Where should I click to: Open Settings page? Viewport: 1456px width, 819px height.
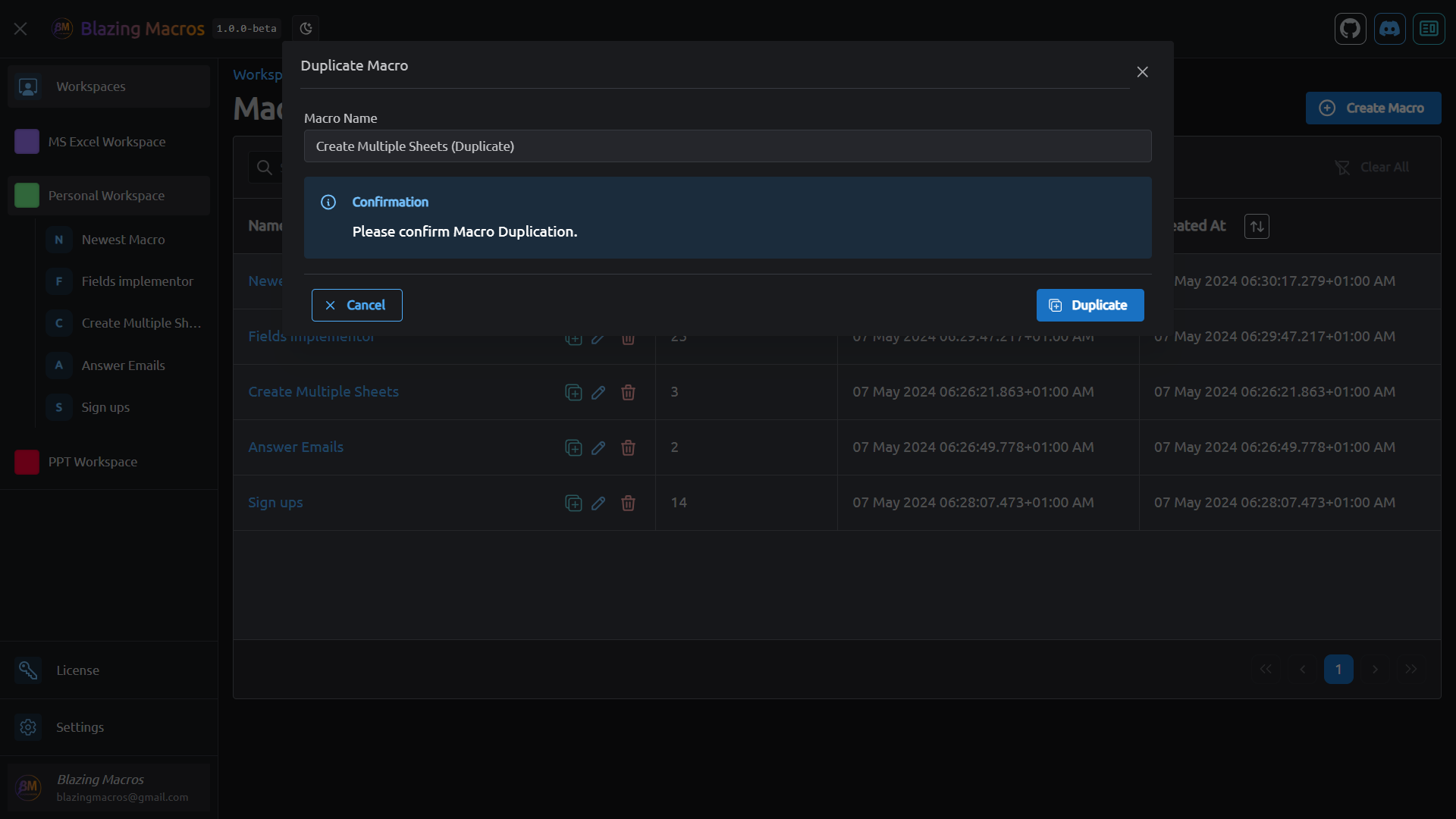pyautogui.click(x=108, y=727)
